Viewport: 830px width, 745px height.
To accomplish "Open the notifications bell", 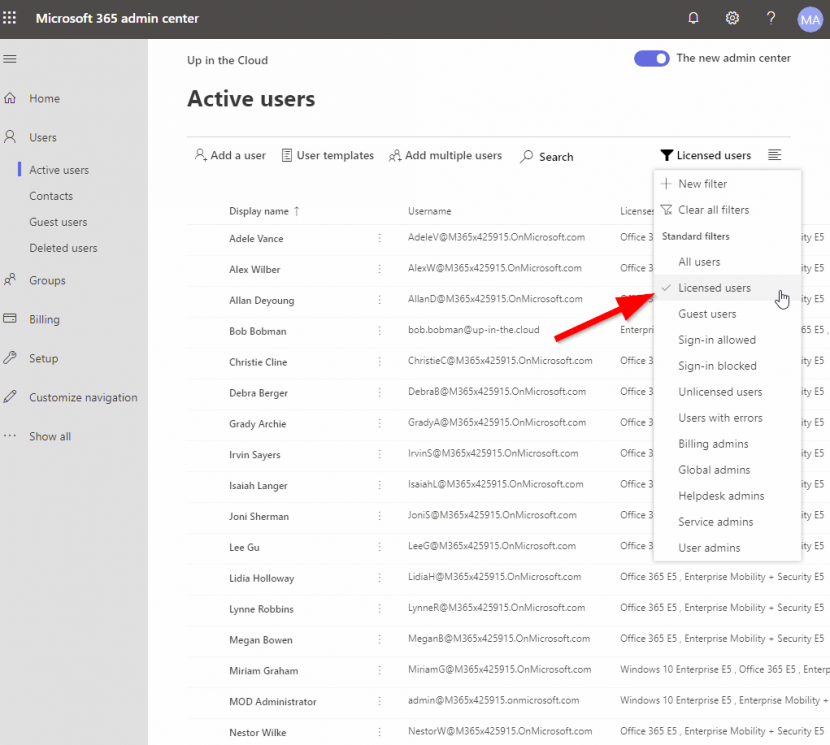I will click(693, 18).
